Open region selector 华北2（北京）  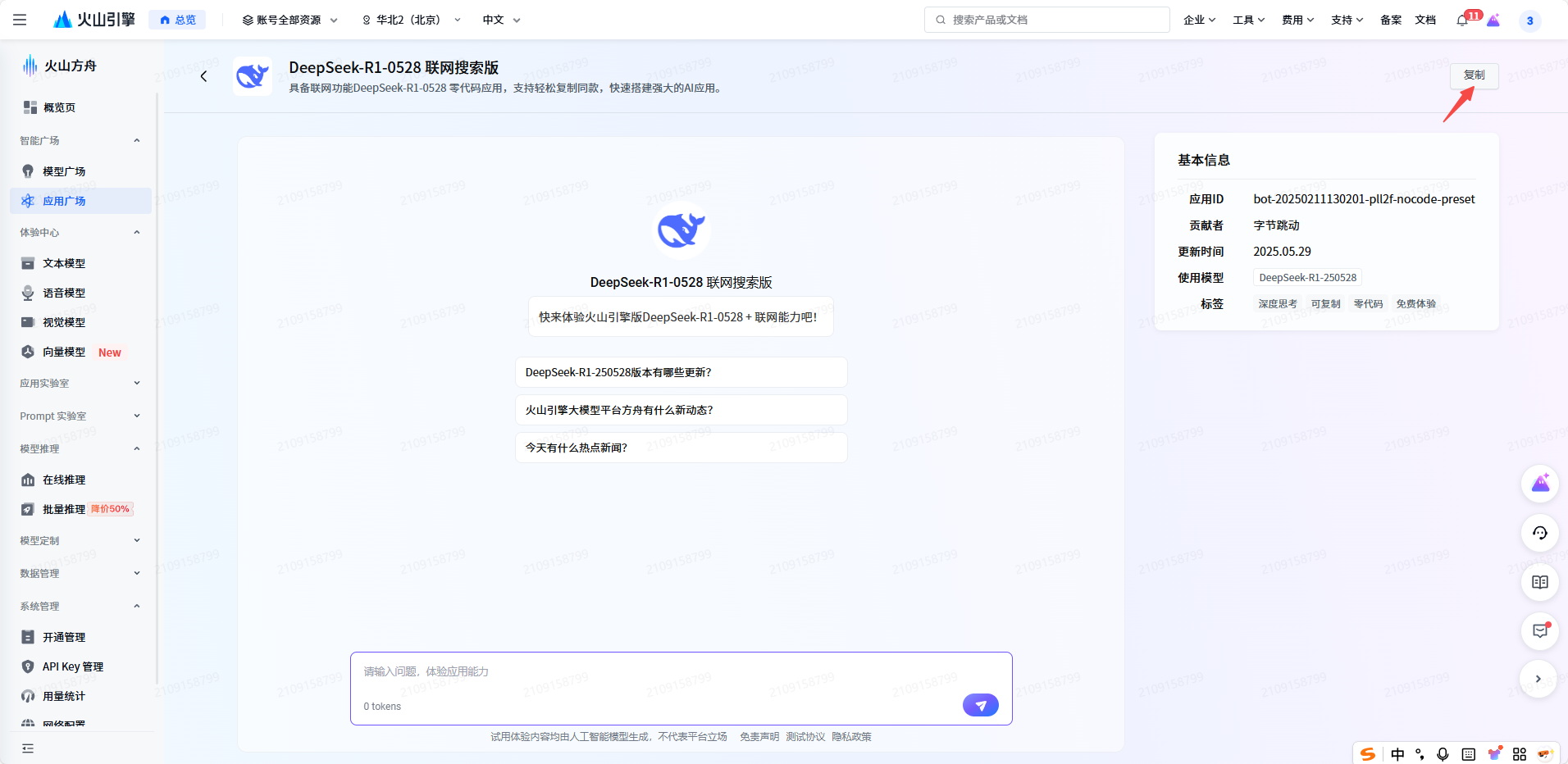coord(412,20)
